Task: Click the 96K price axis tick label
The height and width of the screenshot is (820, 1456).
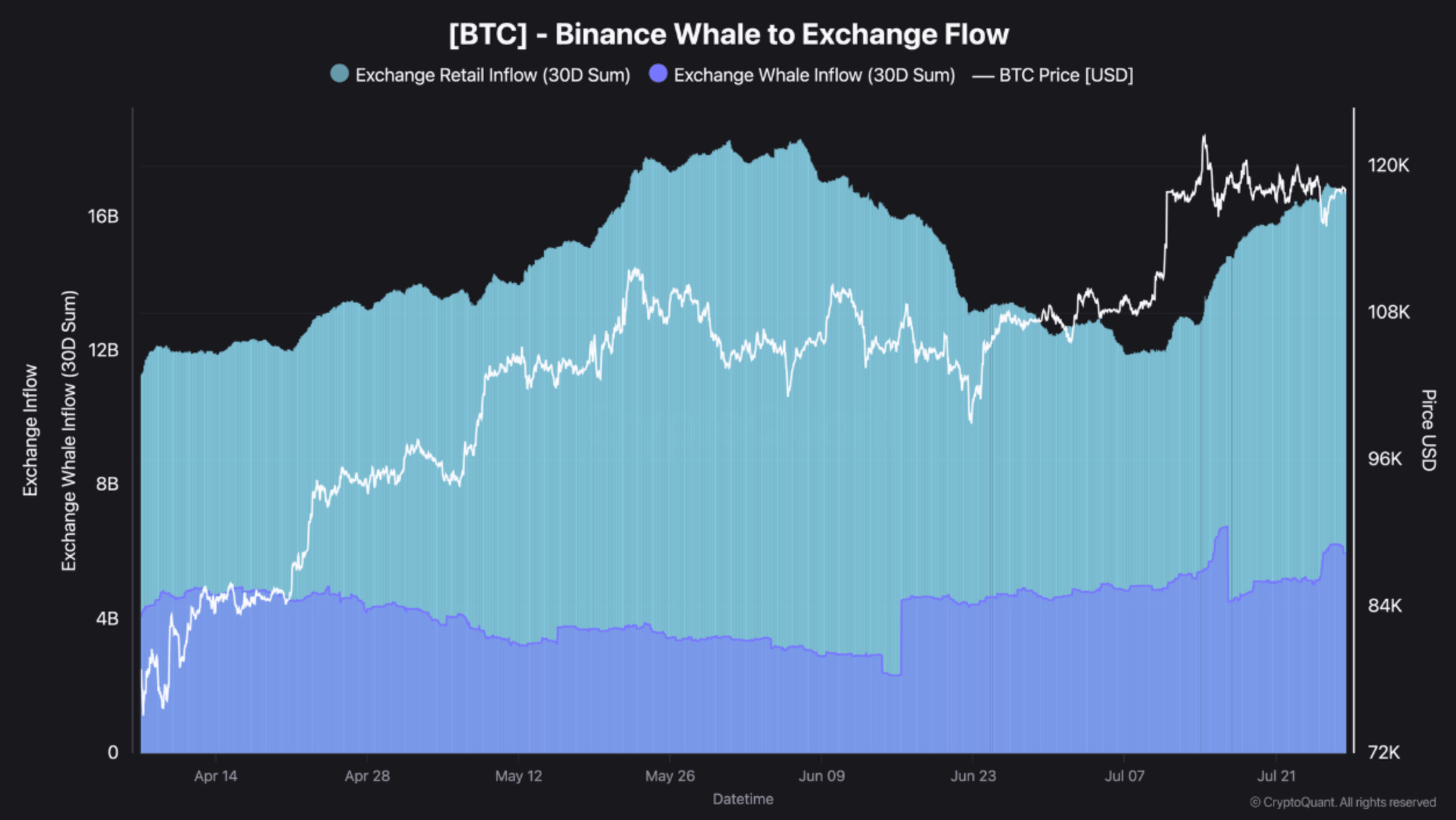Action: click(1385, 459)
